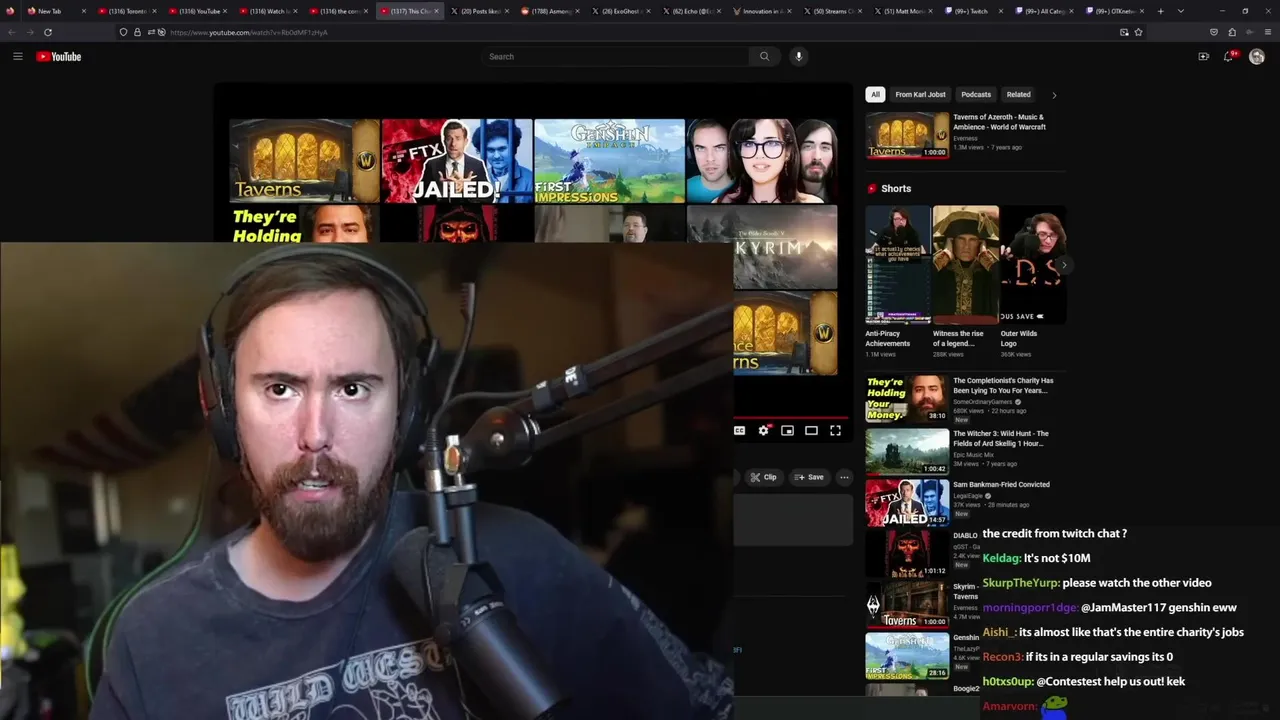The image size is (1280, 720).
Task: Click the YouTube search input field
Action: [x=615, y=57]
